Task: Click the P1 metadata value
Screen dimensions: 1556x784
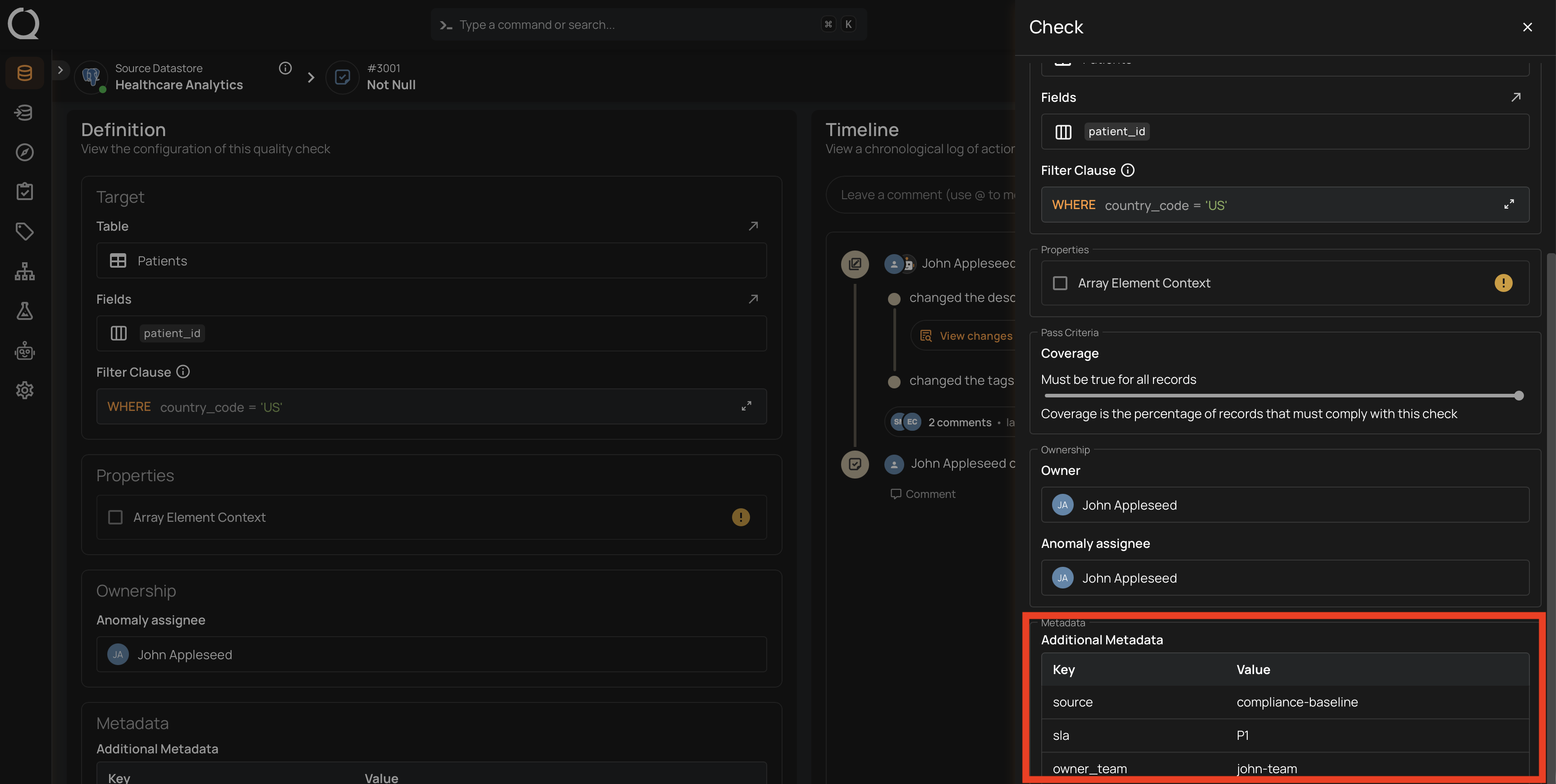Action: [1243, 735]
